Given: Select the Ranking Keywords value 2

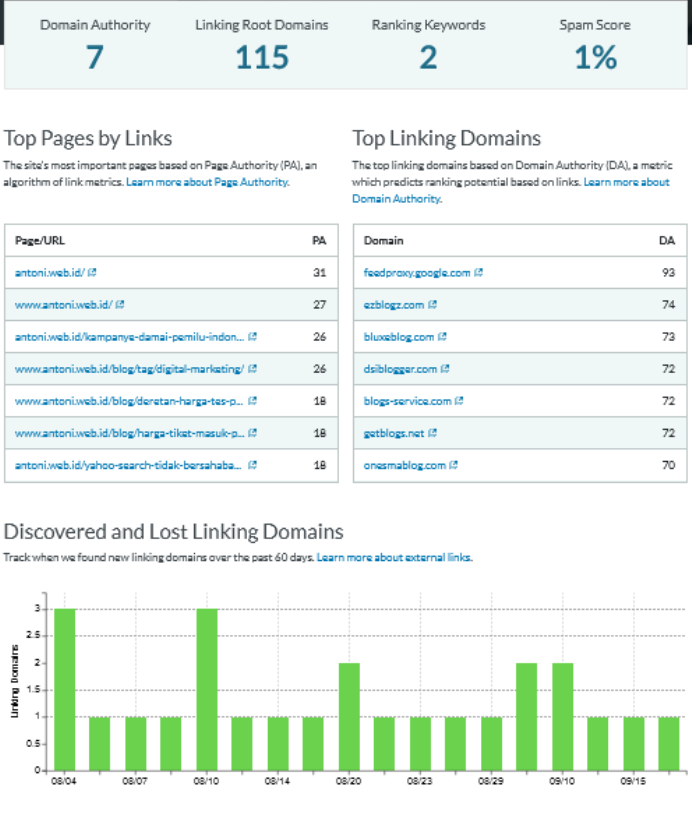Looking at the screenshot, I should (428, 58).
